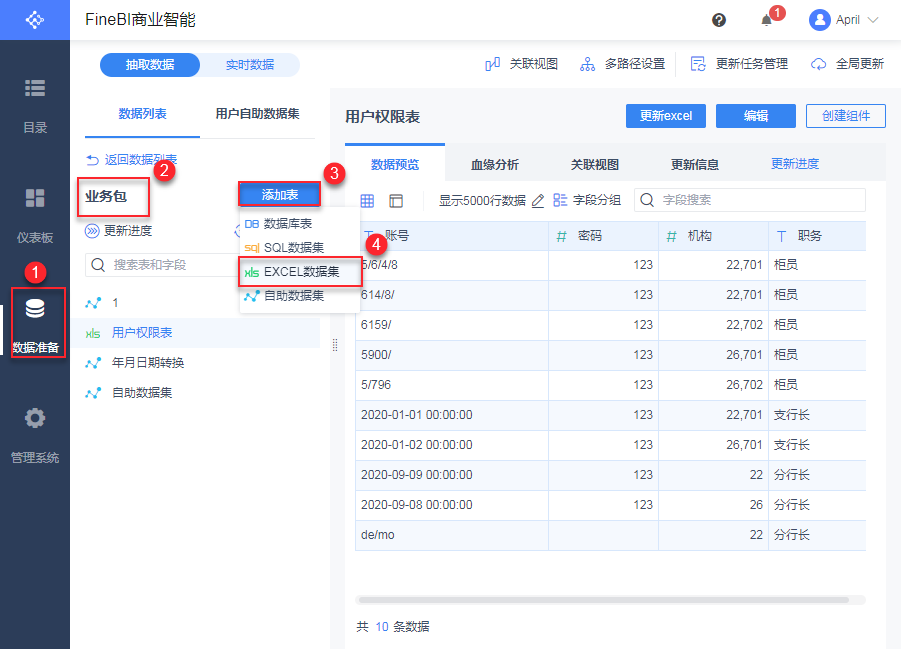Viewport: 901px width, 649px height.
Task: Open the 用户自助数据集 tab
Action: pyautogui.click(x=257, y=114)
